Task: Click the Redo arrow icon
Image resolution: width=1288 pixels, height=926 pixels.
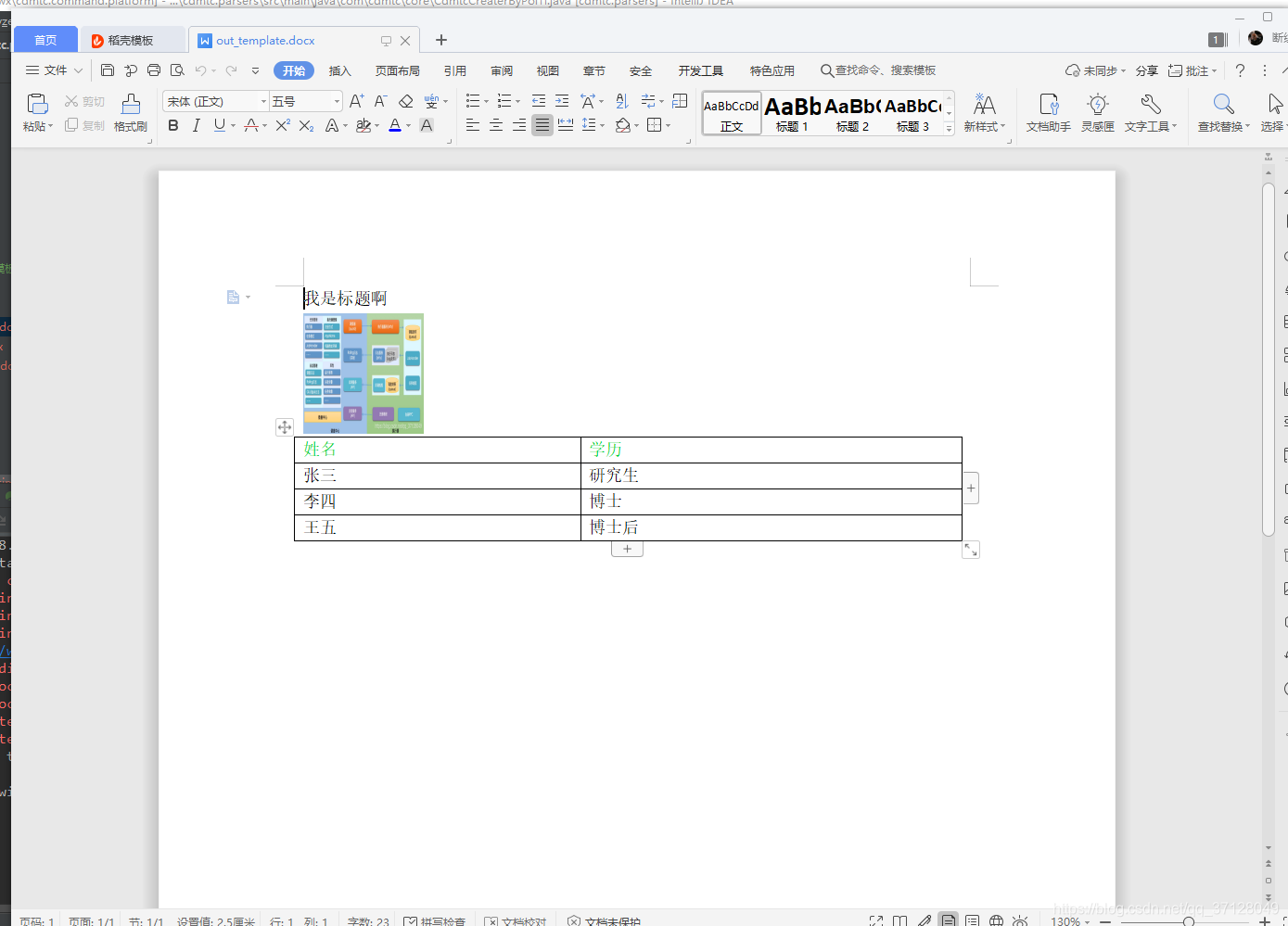Action: [x=232, y=70]
